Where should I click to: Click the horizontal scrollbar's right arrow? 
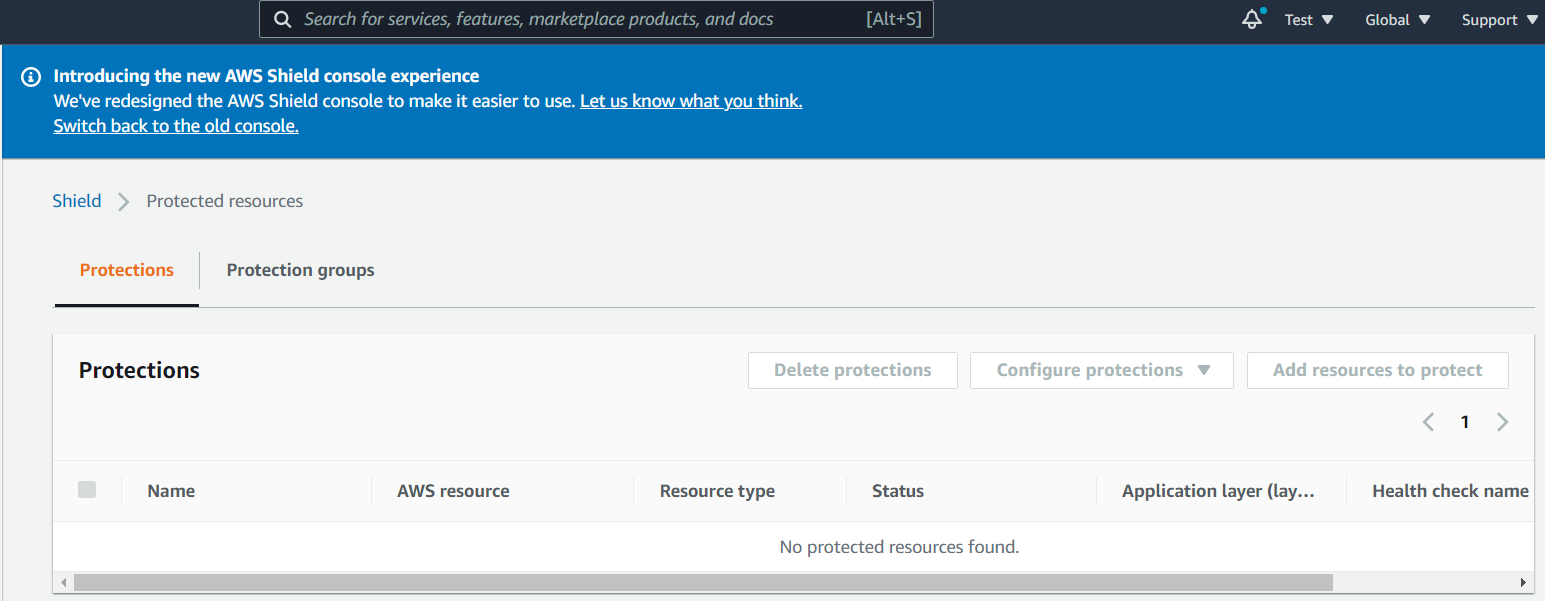pyautogui.click(x=1524, y=582)
